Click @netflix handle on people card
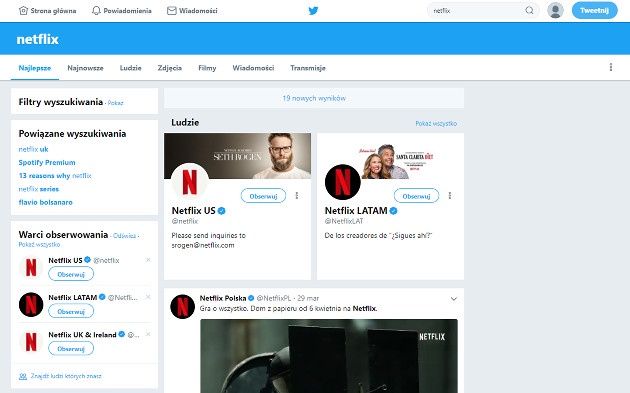 point(185,221)
